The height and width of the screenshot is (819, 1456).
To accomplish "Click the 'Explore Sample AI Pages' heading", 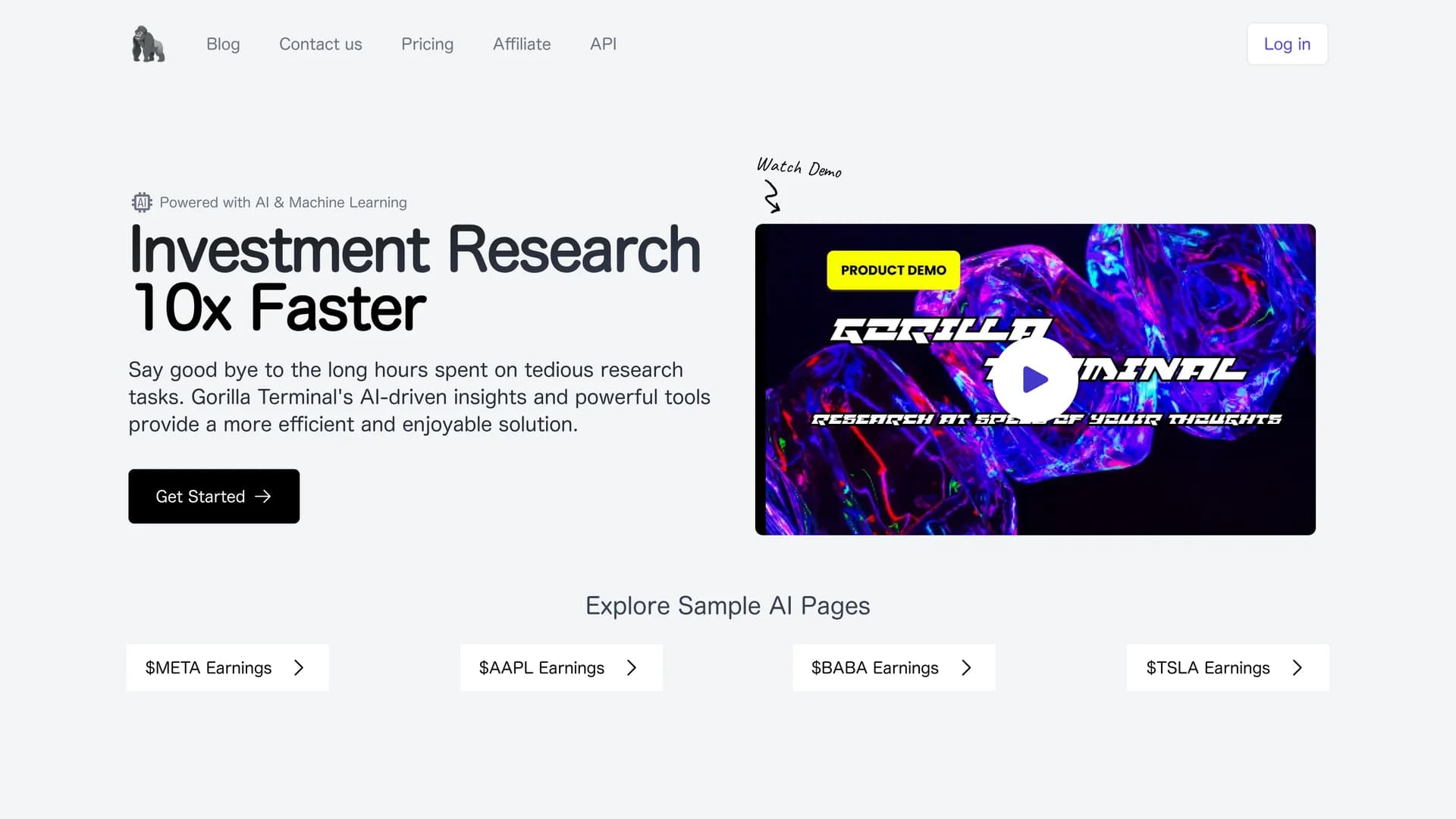I will tap(728, 606).
